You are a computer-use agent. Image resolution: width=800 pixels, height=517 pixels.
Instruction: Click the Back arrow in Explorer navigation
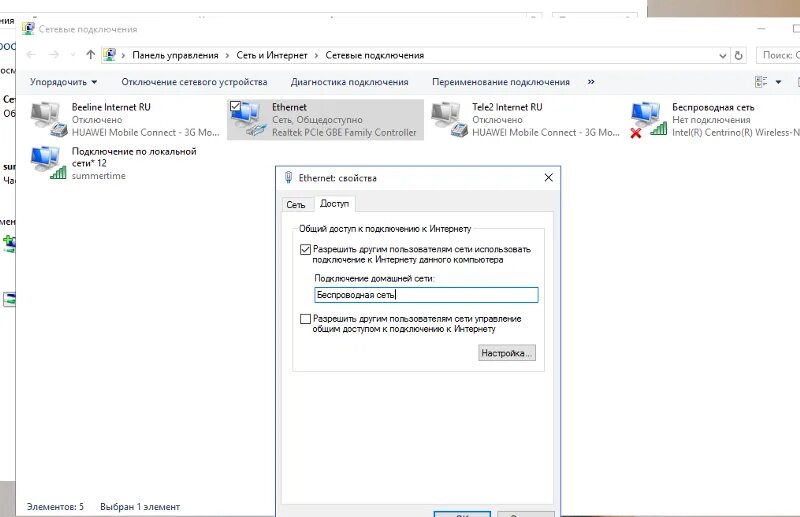tap(31, 55)
